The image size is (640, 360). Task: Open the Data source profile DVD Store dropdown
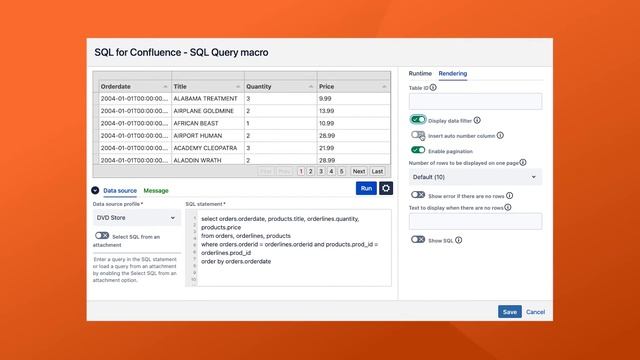(x=136, y=218)
